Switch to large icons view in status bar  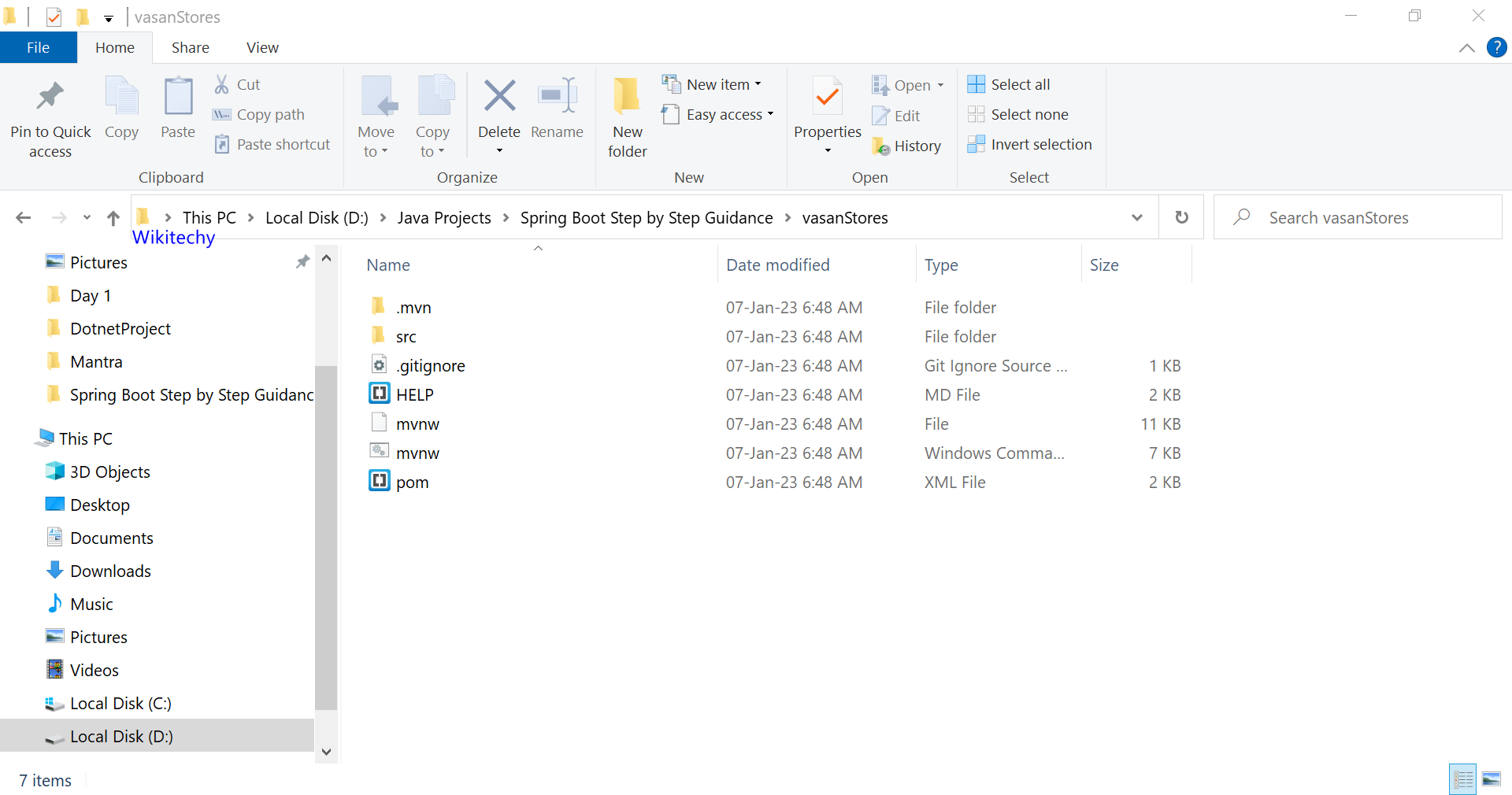[x=1492, y=779]
